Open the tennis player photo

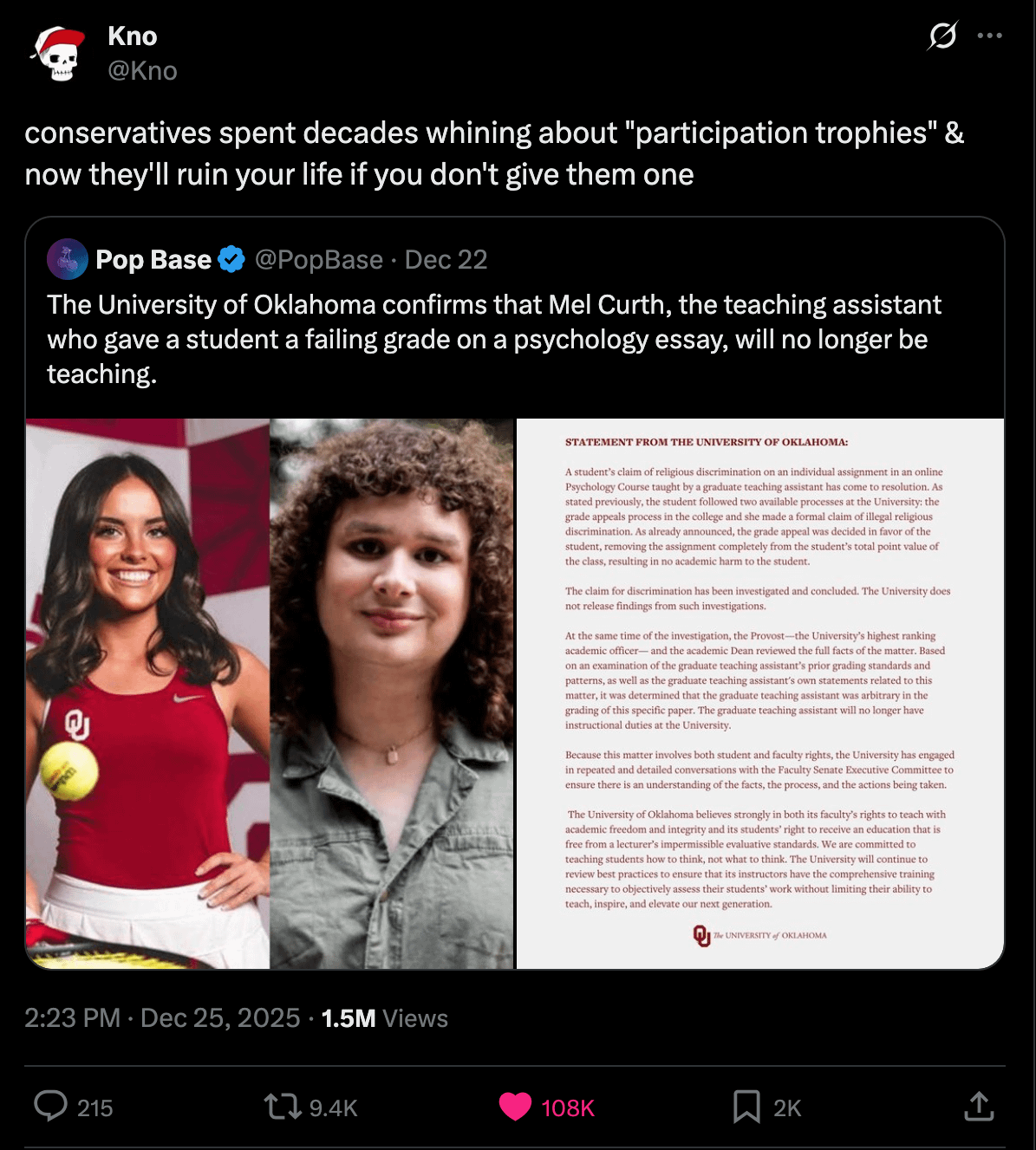(x=147, y=693)
